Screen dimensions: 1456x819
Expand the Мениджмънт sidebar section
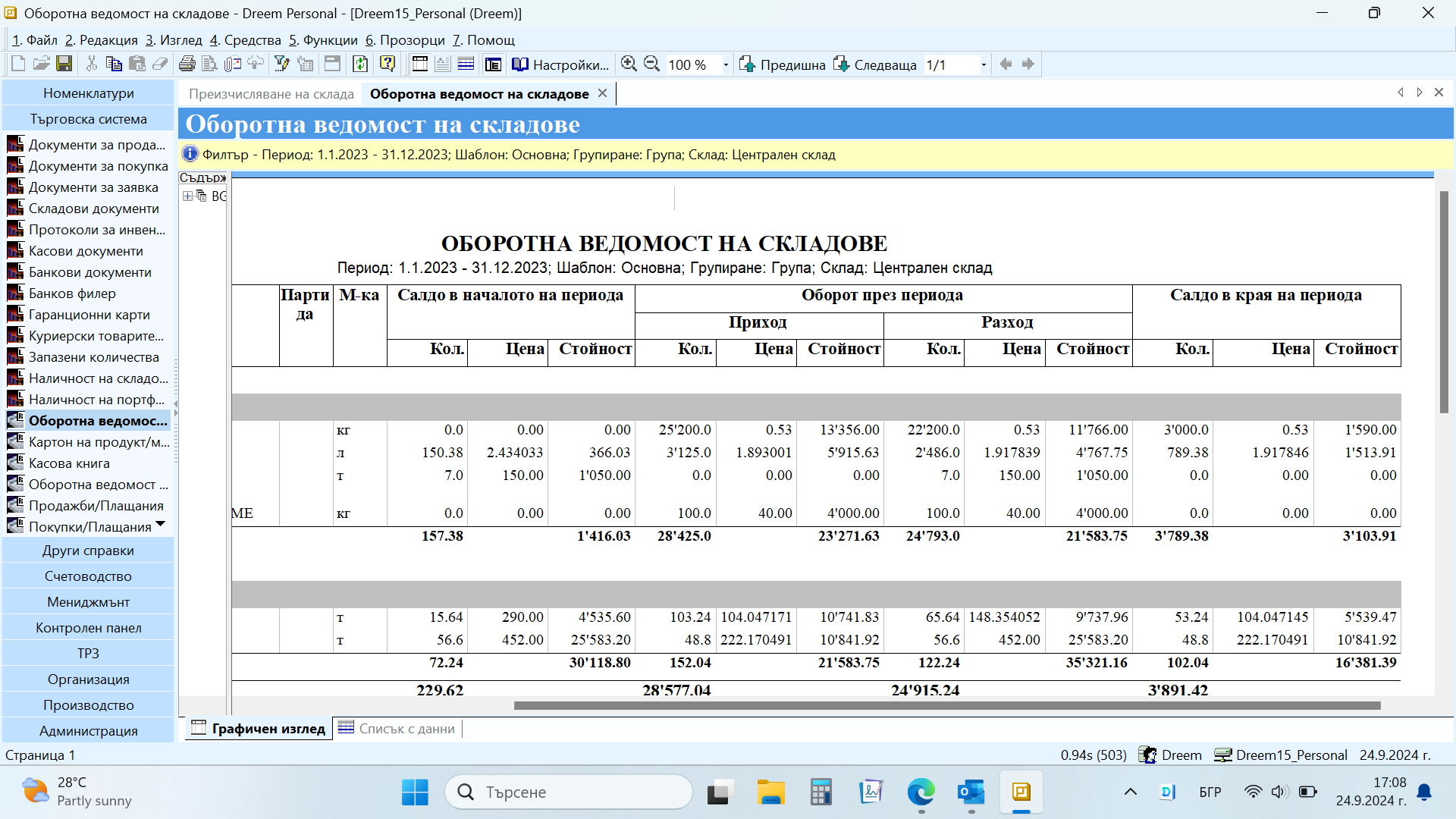[89, 602]
